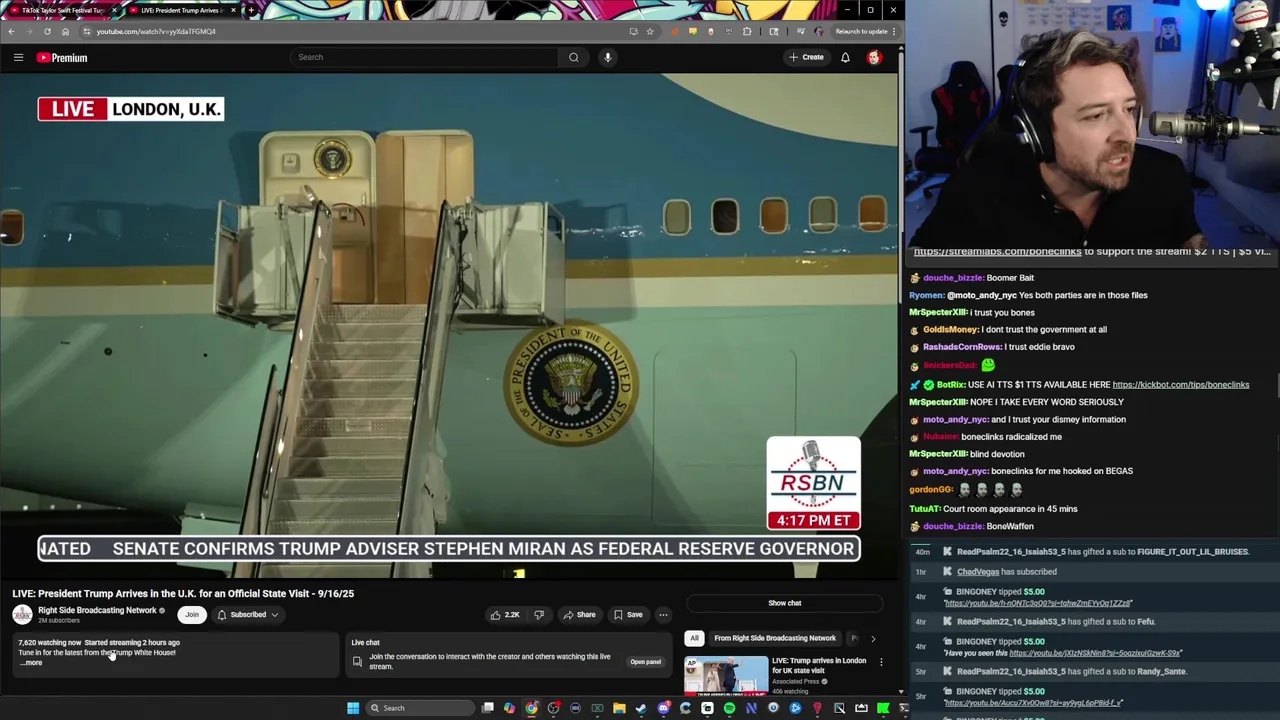Click Right Side Broadcasting Network channel name

click(97, 610)
